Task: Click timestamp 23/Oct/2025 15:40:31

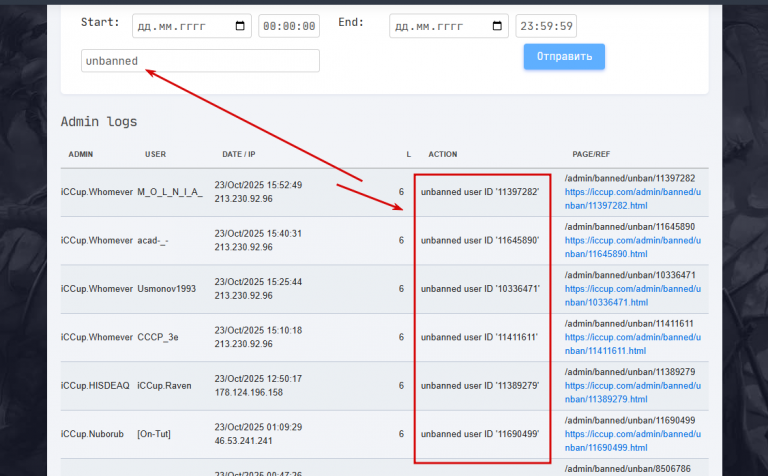Action: click(258, 234)
